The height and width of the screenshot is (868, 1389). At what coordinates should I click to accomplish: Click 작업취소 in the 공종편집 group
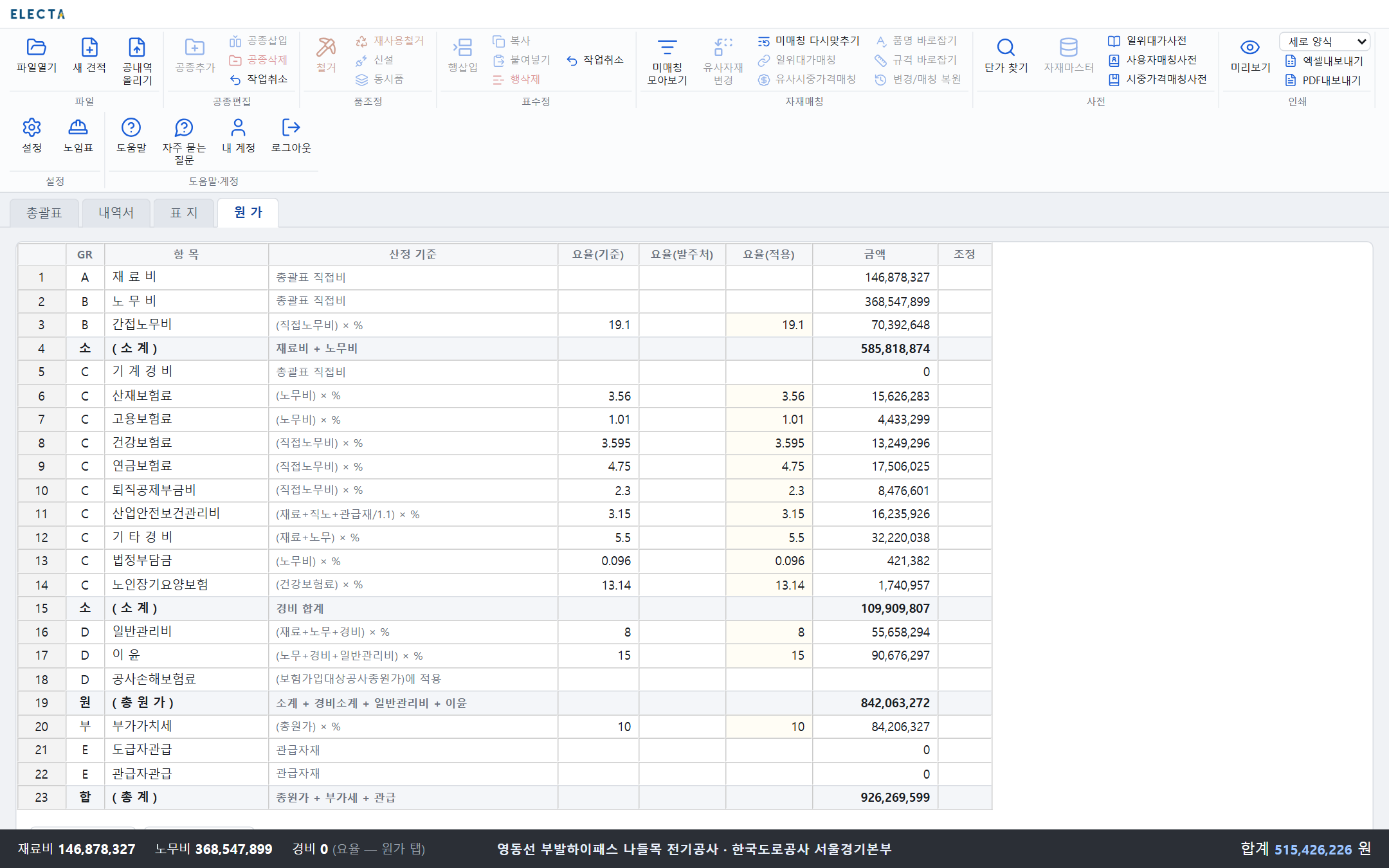pos(259,79)
